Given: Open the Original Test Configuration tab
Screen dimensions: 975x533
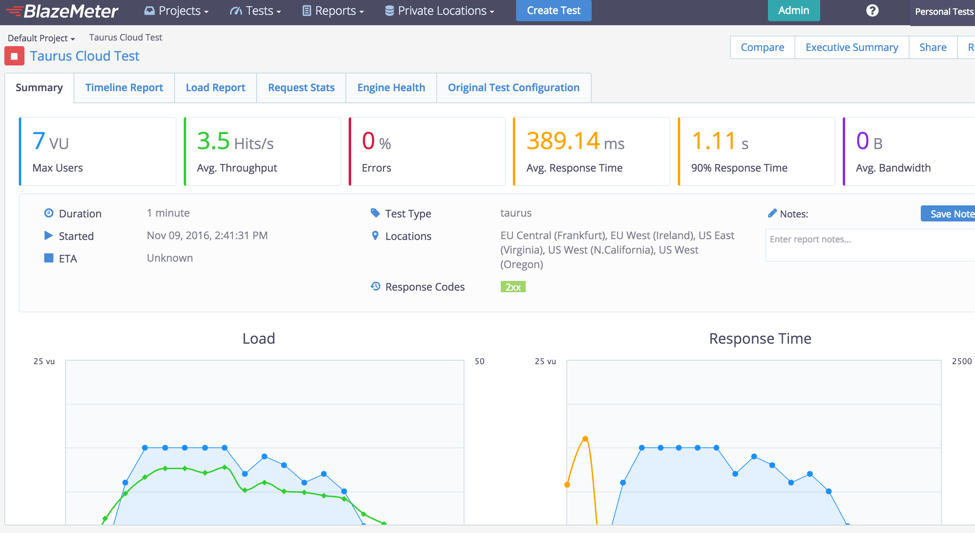Looking at the screenshot, I should pyautogui.click(x=514, y=88).
